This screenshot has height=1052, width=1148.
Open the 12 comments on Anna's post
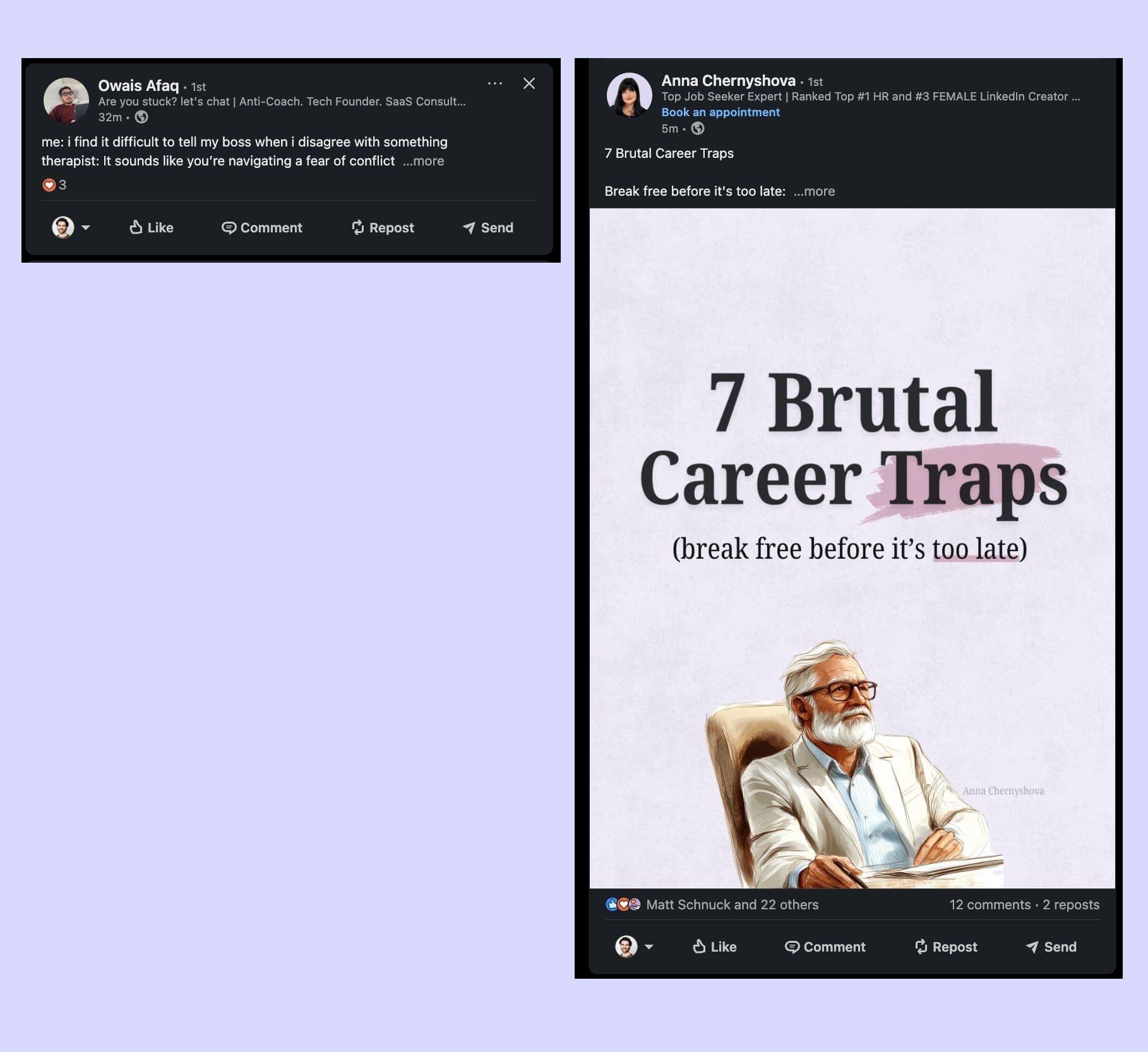pyautogui.click(x=991, y=904)
